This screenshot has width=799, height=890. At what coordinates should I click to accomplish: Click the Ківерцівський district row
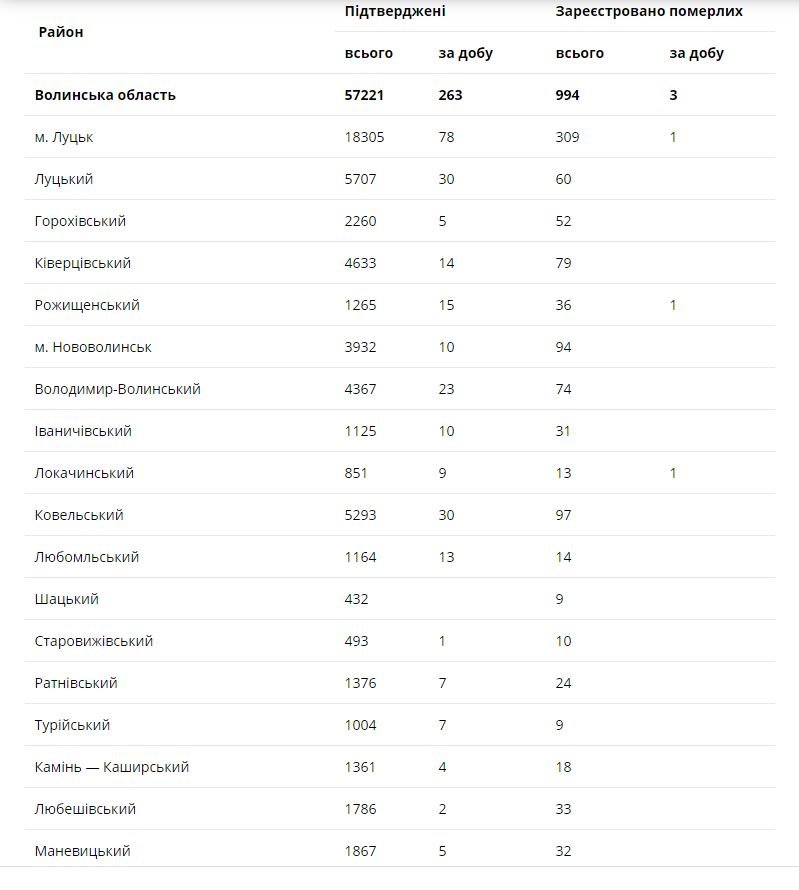pos(83,263)
